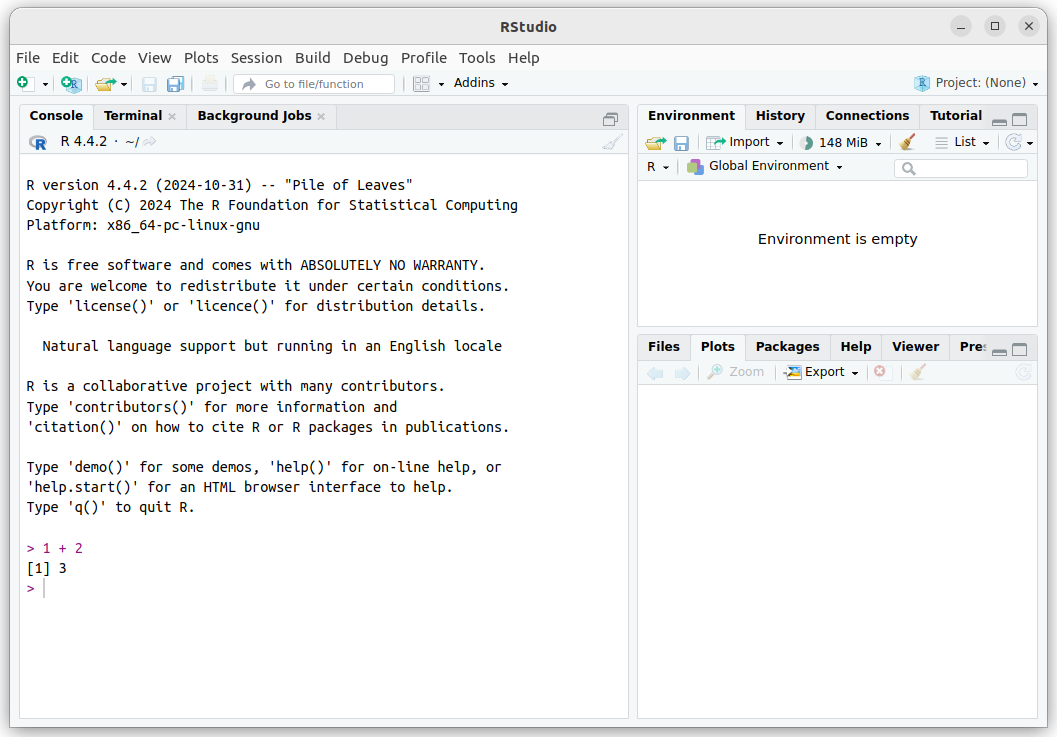Select the Environment tab

click(x=691, y=116)
